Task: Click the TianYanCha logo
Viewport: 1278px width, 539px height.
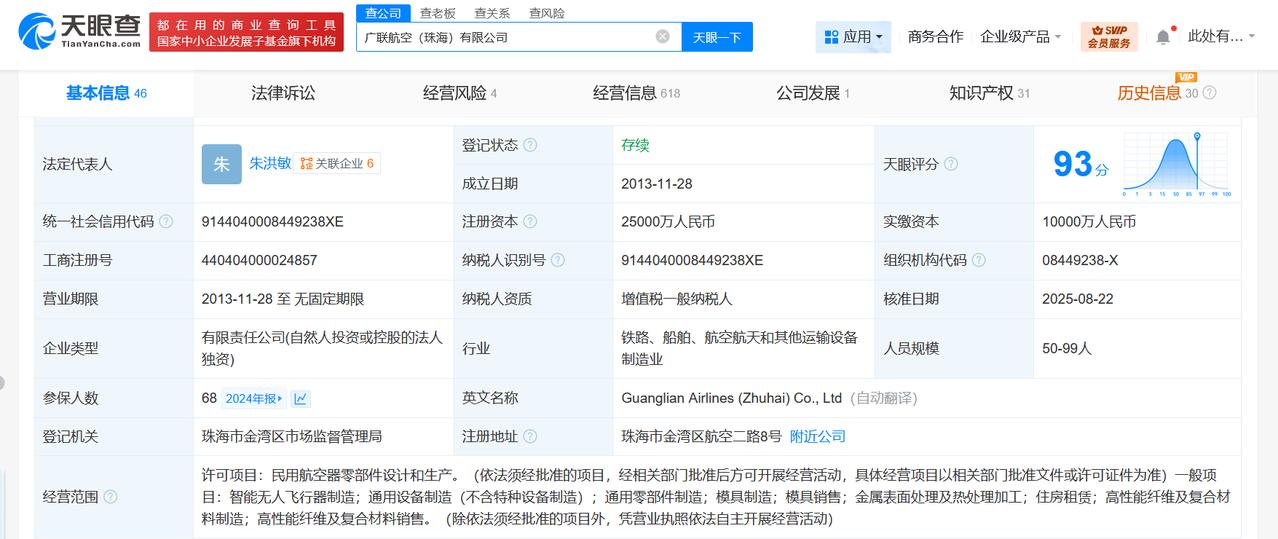Action: pos(78,32)
